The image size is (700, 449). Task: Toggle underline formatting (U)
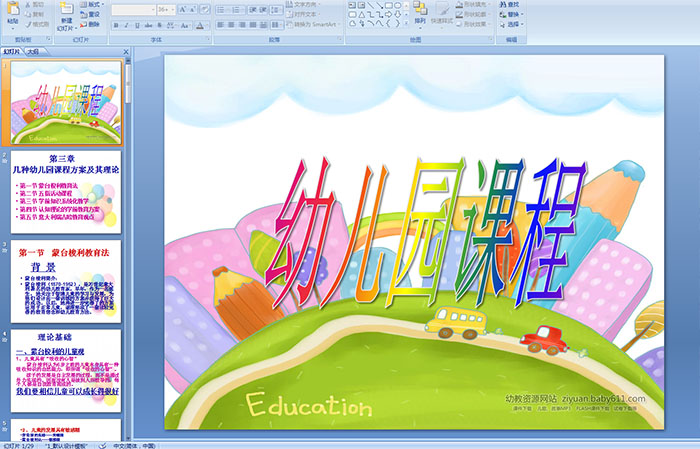point(137,25)
